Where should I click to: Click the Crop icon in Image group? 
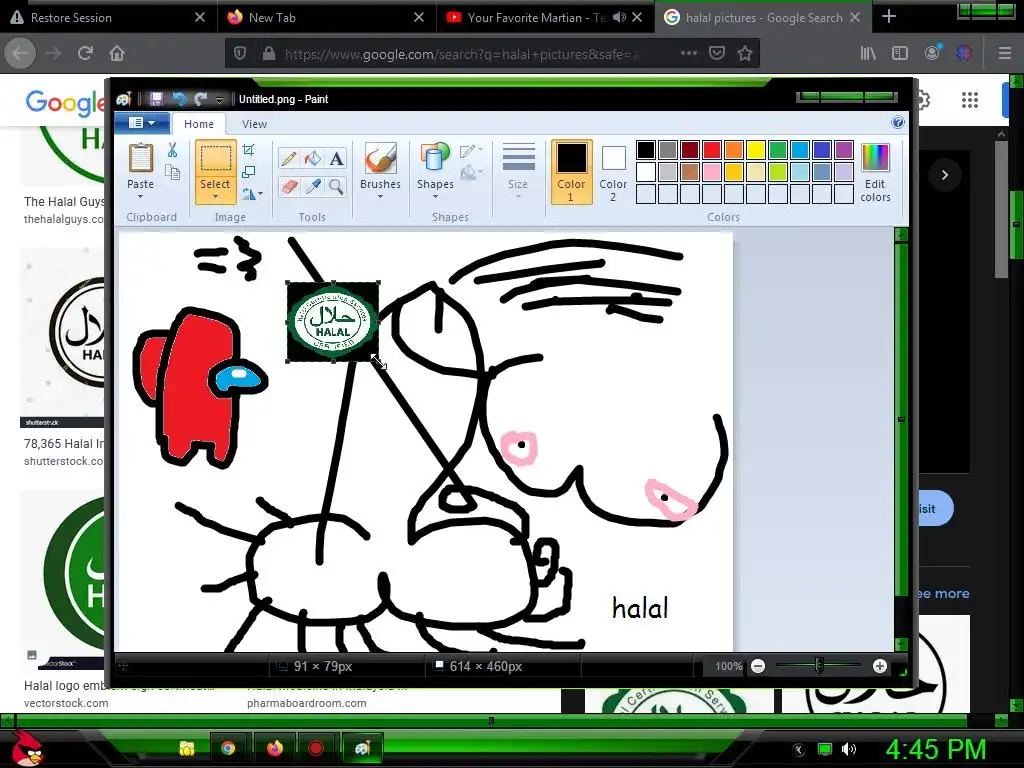248,150
